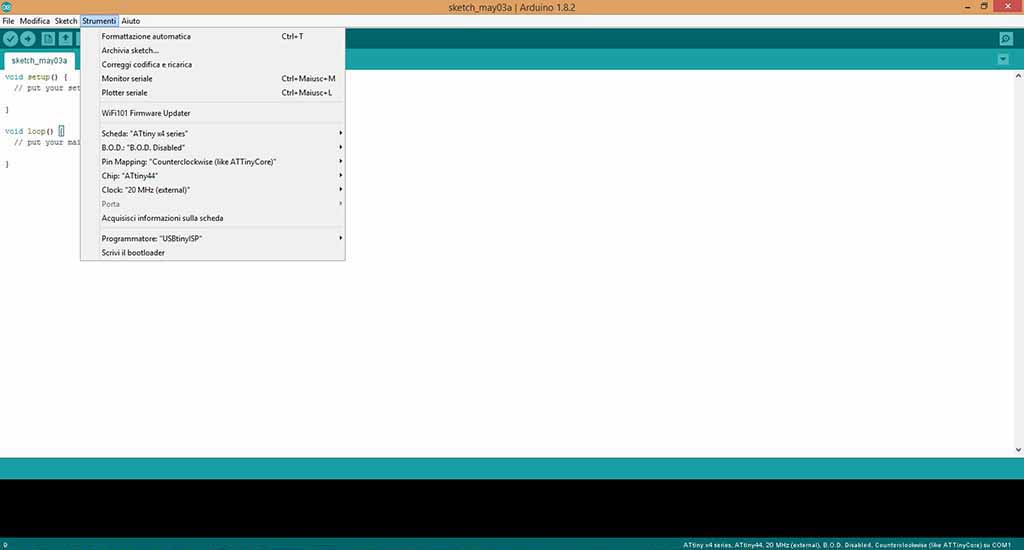
Task: Click the void setup() code line
Action: [x=37, y=77]
